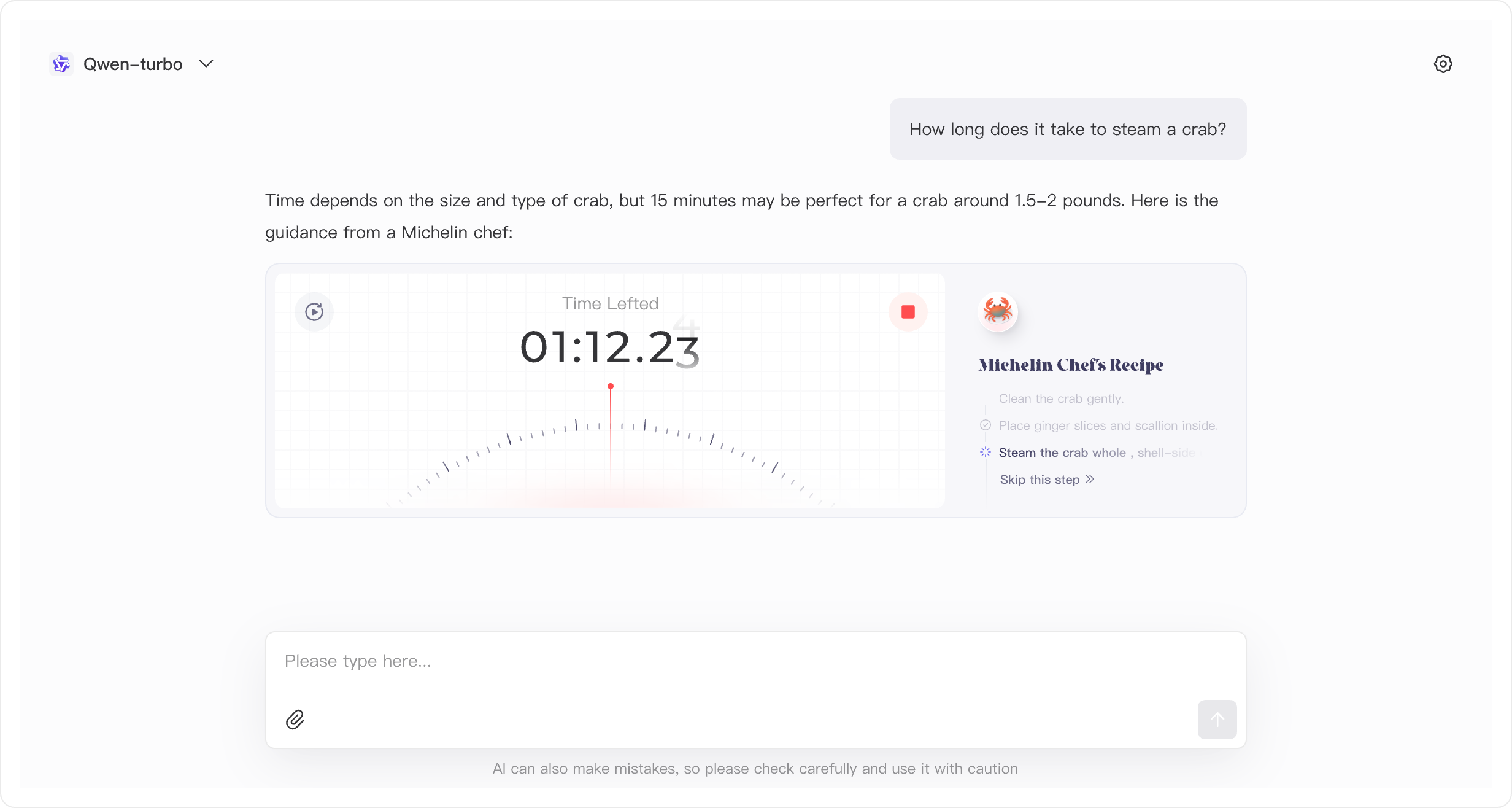Click the crab emoji icon

pyautogui.click(x=997, y=311)
